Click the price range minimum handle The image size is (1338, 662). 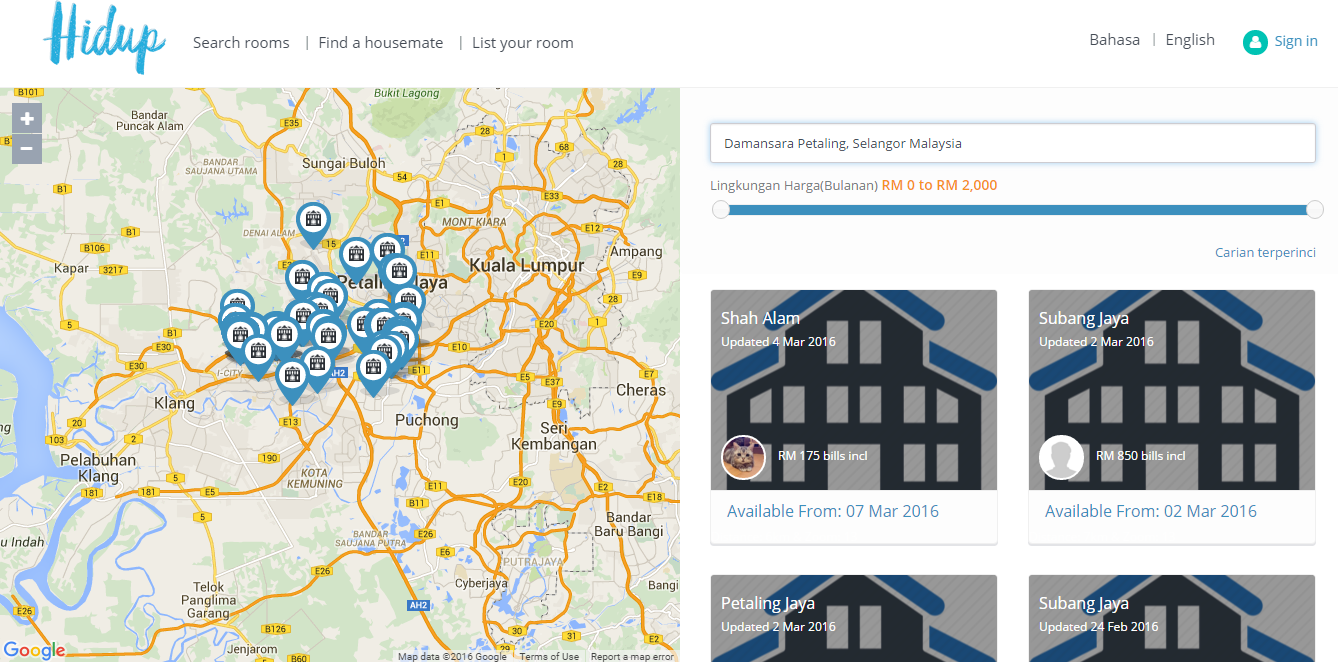(x=720, y=209)
